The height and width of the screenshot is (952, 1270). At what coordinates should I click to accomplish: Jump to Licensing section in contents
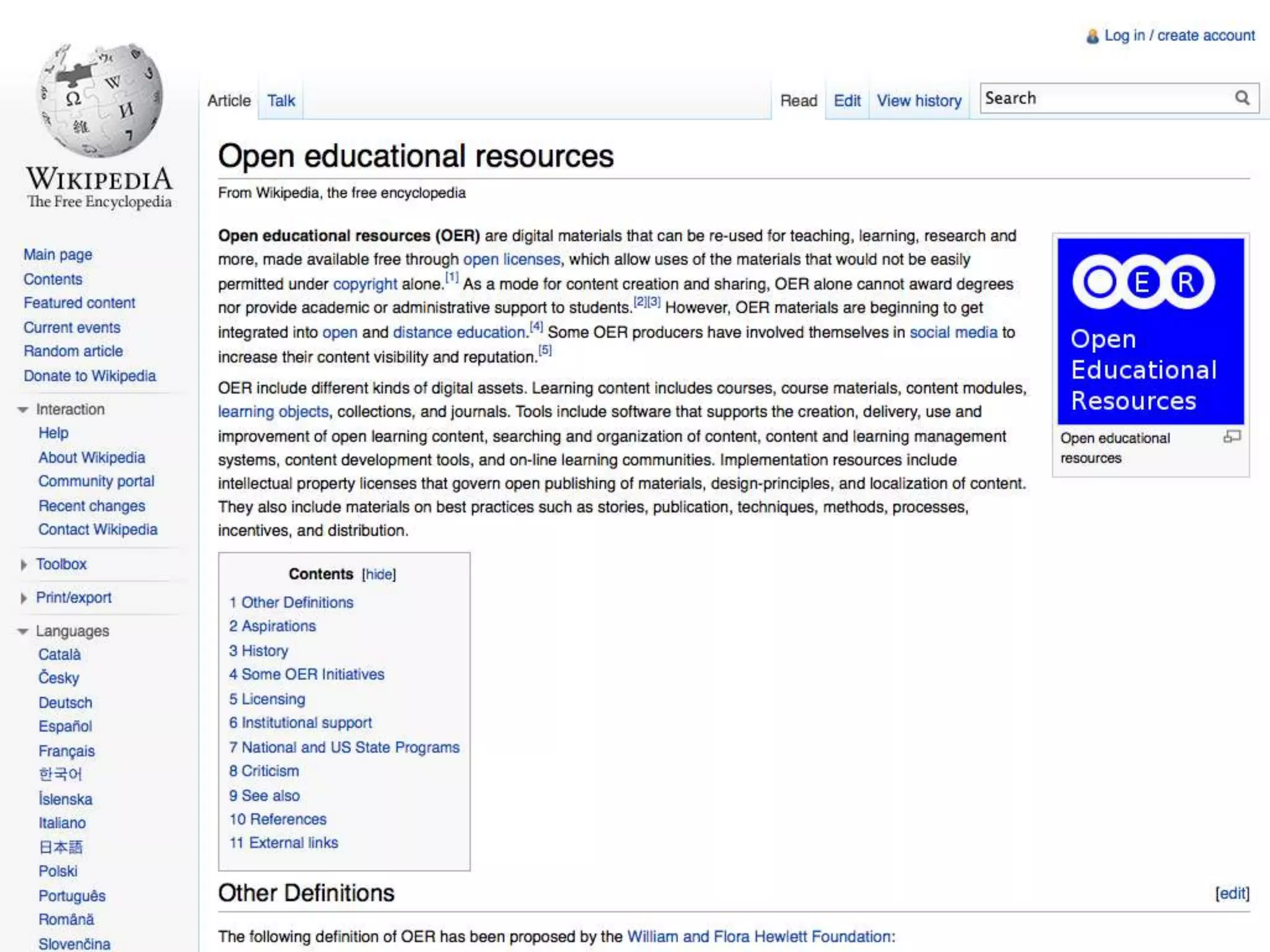273,699
